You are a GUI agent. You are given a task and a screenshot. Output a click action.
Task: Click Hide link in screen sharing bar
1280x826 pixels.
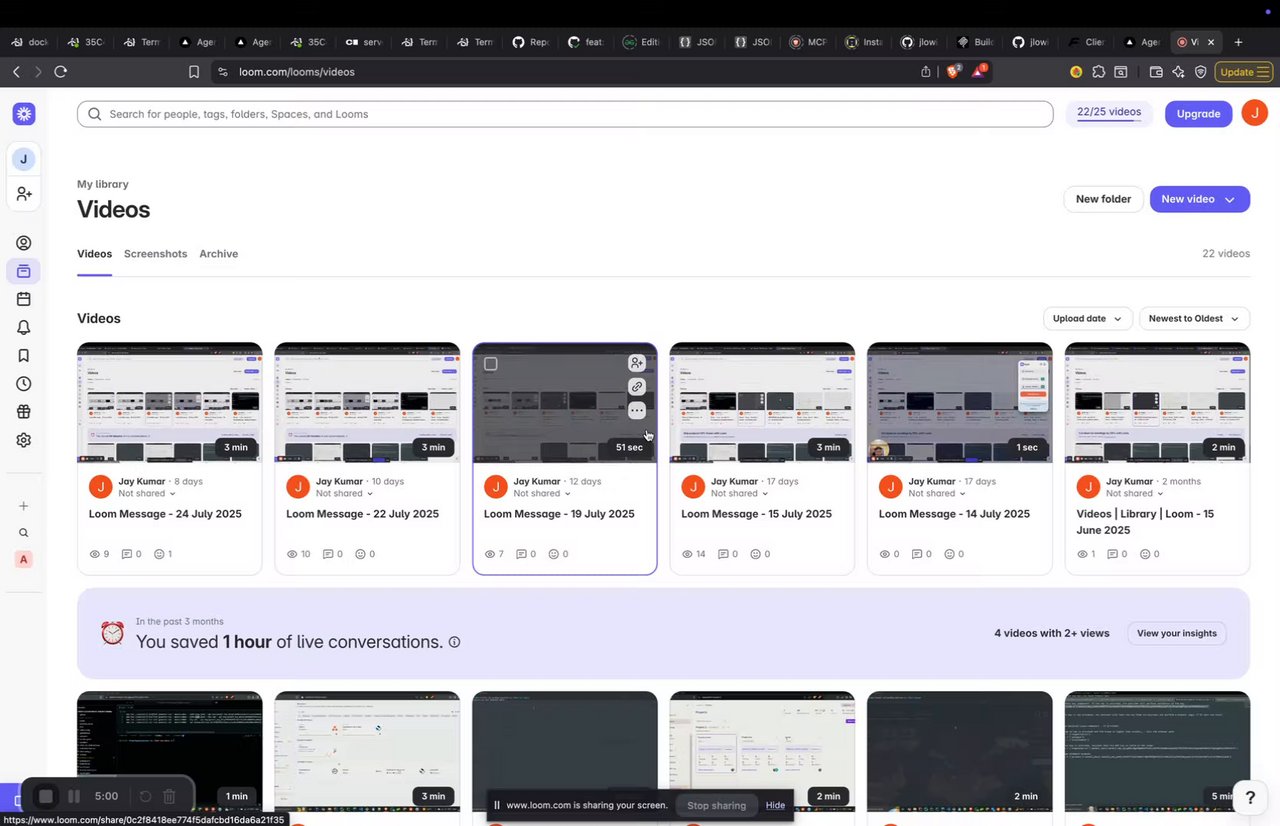(x=775, y=805)
